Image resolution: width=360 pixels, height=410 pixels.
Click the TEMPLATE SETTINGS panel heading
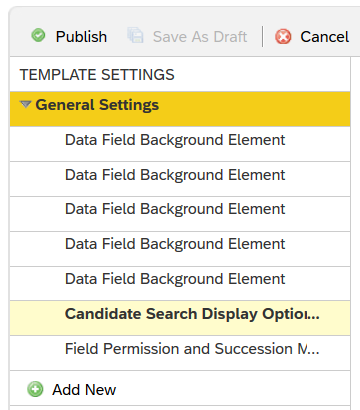tap(97, 74)
